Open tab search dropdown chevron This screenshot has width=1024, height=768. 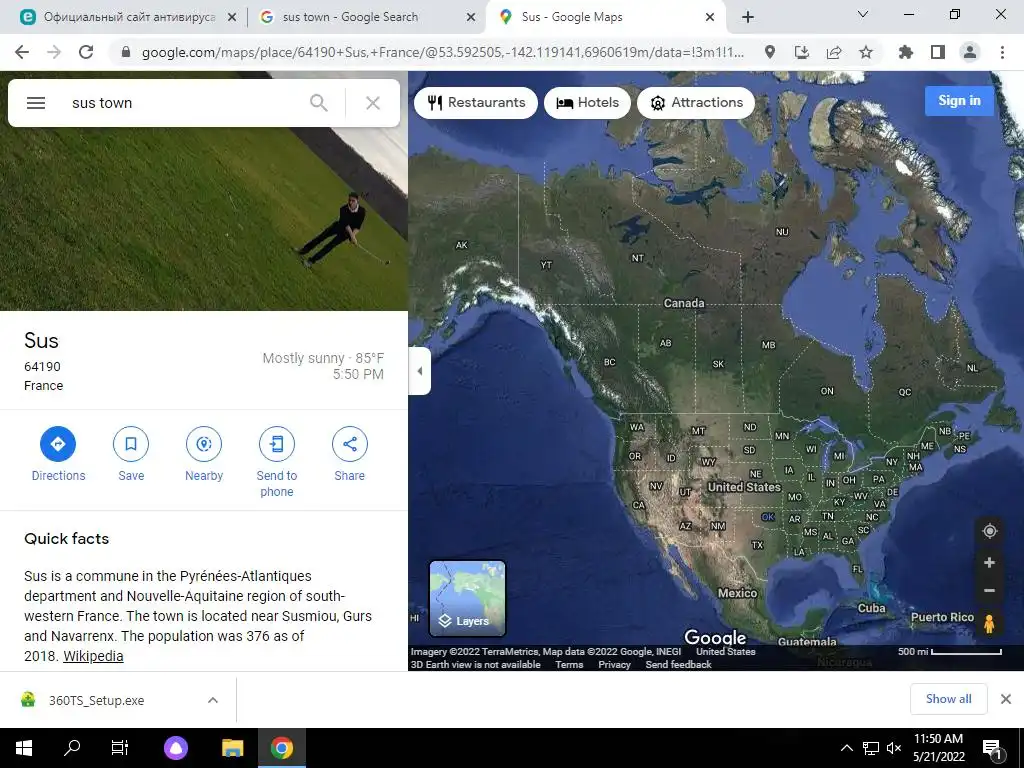tap(862, 14)
